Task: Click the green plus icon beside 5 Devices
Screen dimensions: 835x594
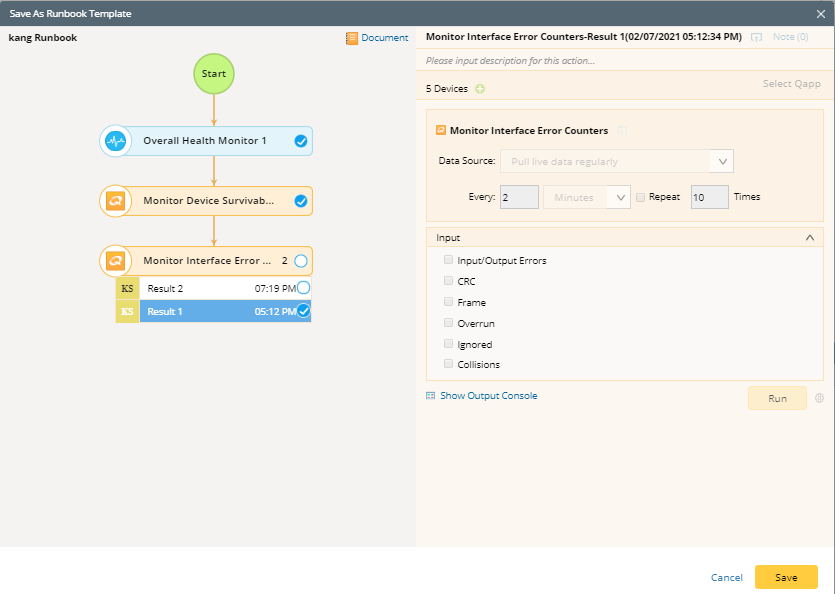Action: click(480, 88)
